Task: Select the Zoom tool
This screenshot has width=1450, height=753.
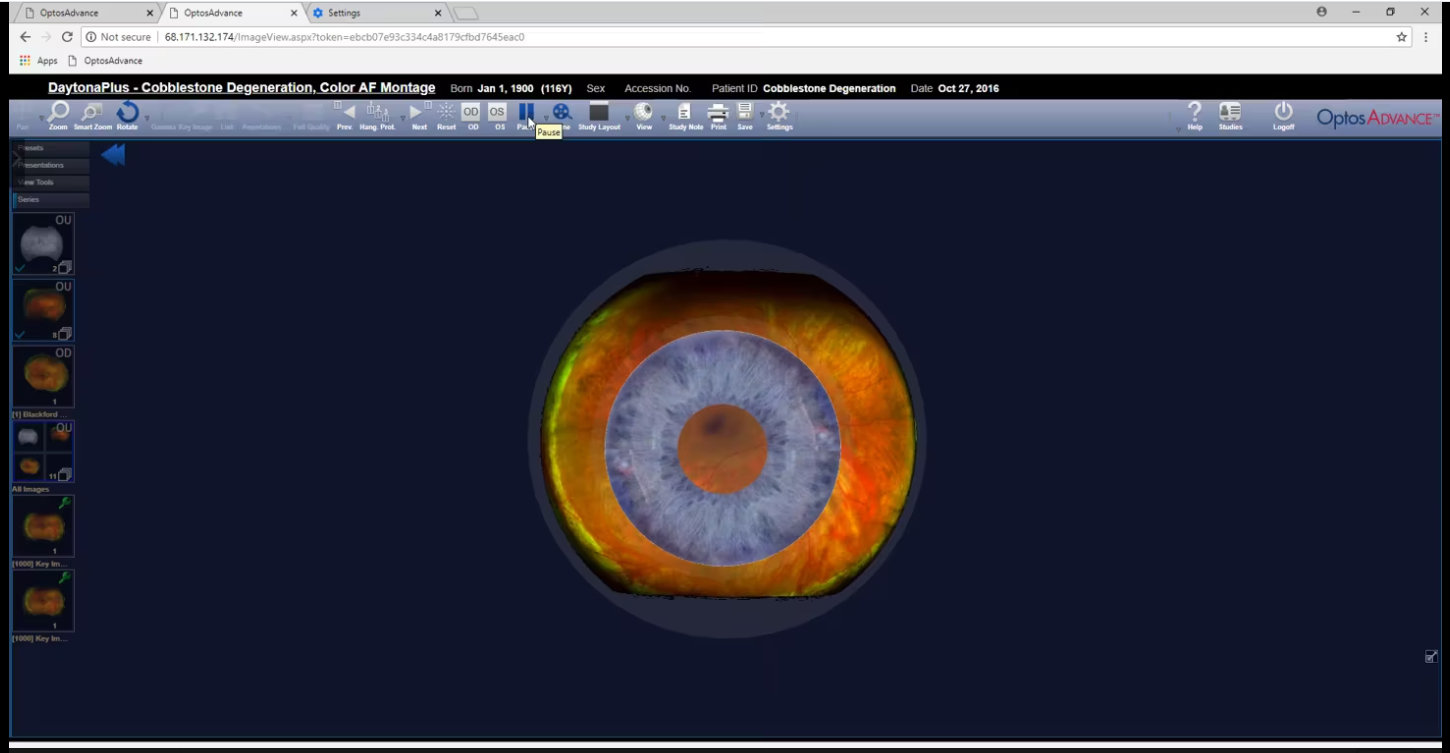Action: click(x=58, y=113)
